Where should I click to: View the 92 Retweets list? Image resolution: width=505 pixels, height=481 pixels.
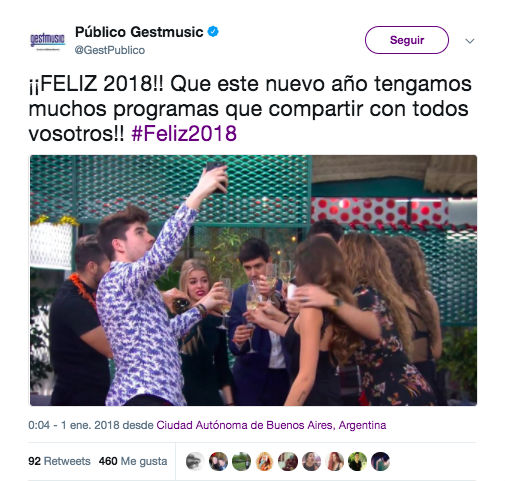click(x=59, y=461)
